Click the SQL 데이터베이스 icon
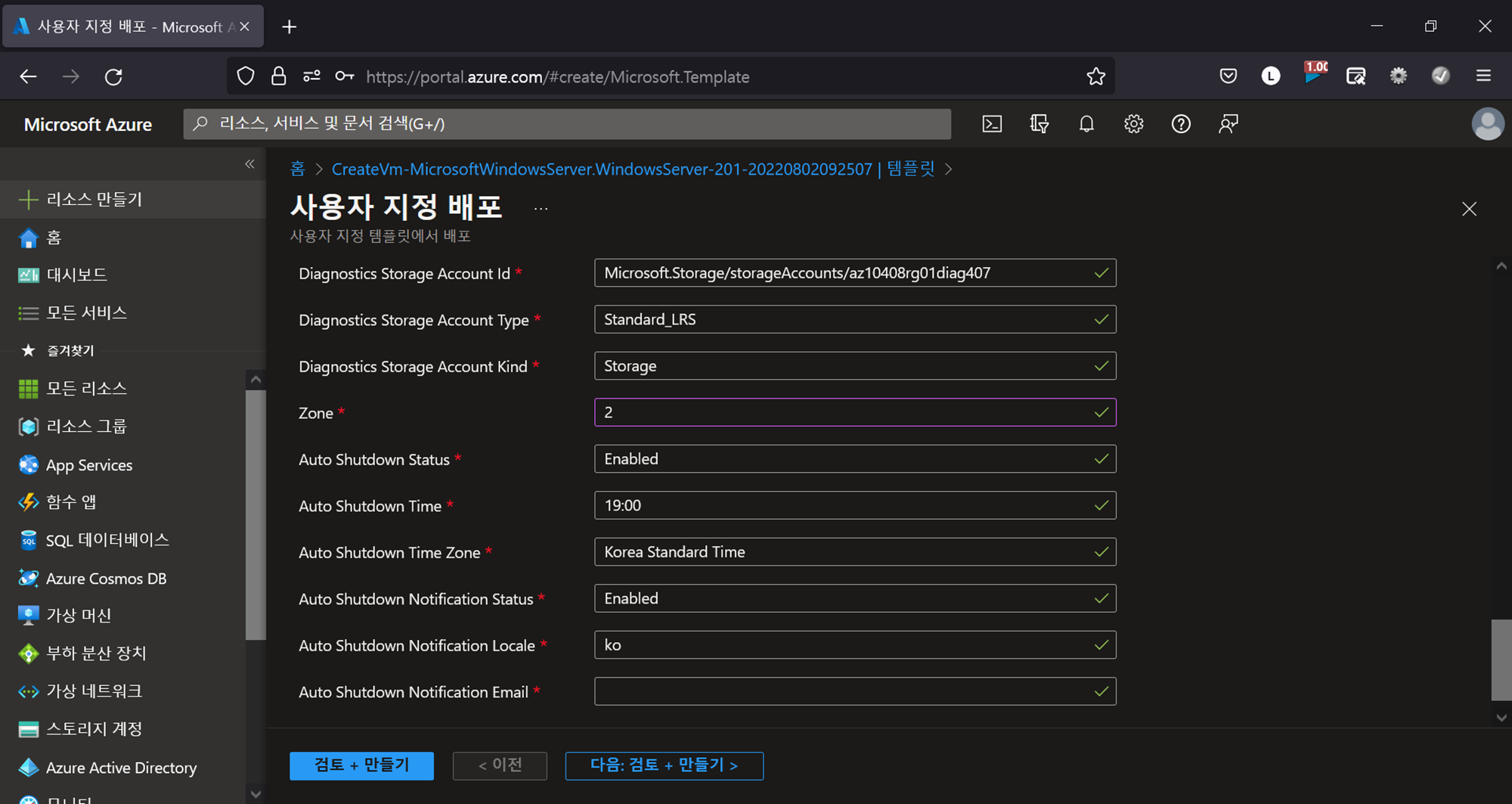Image resolution: width=1512 pixels, height=804 pixels. tap(28, 540)
